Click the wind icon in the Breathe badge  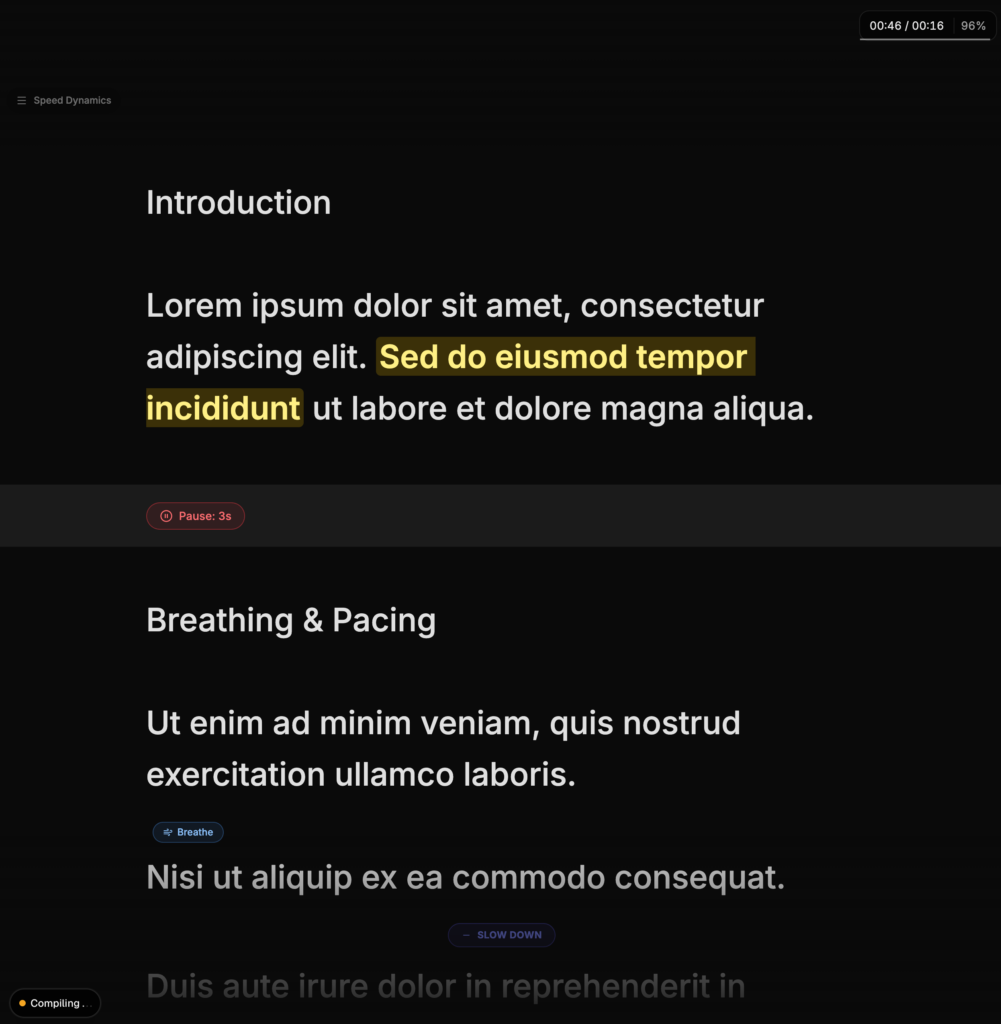pyautogui.click(x=168, y=832)
